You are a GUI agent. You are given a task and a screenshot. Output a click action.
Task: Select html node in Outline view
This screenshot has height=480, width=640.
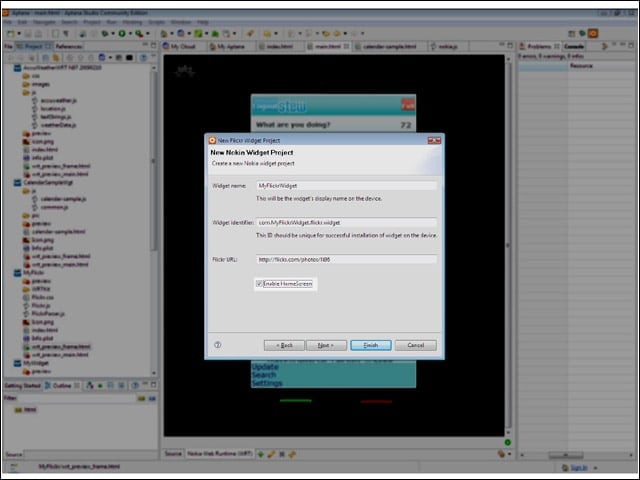tap(30, 409)
